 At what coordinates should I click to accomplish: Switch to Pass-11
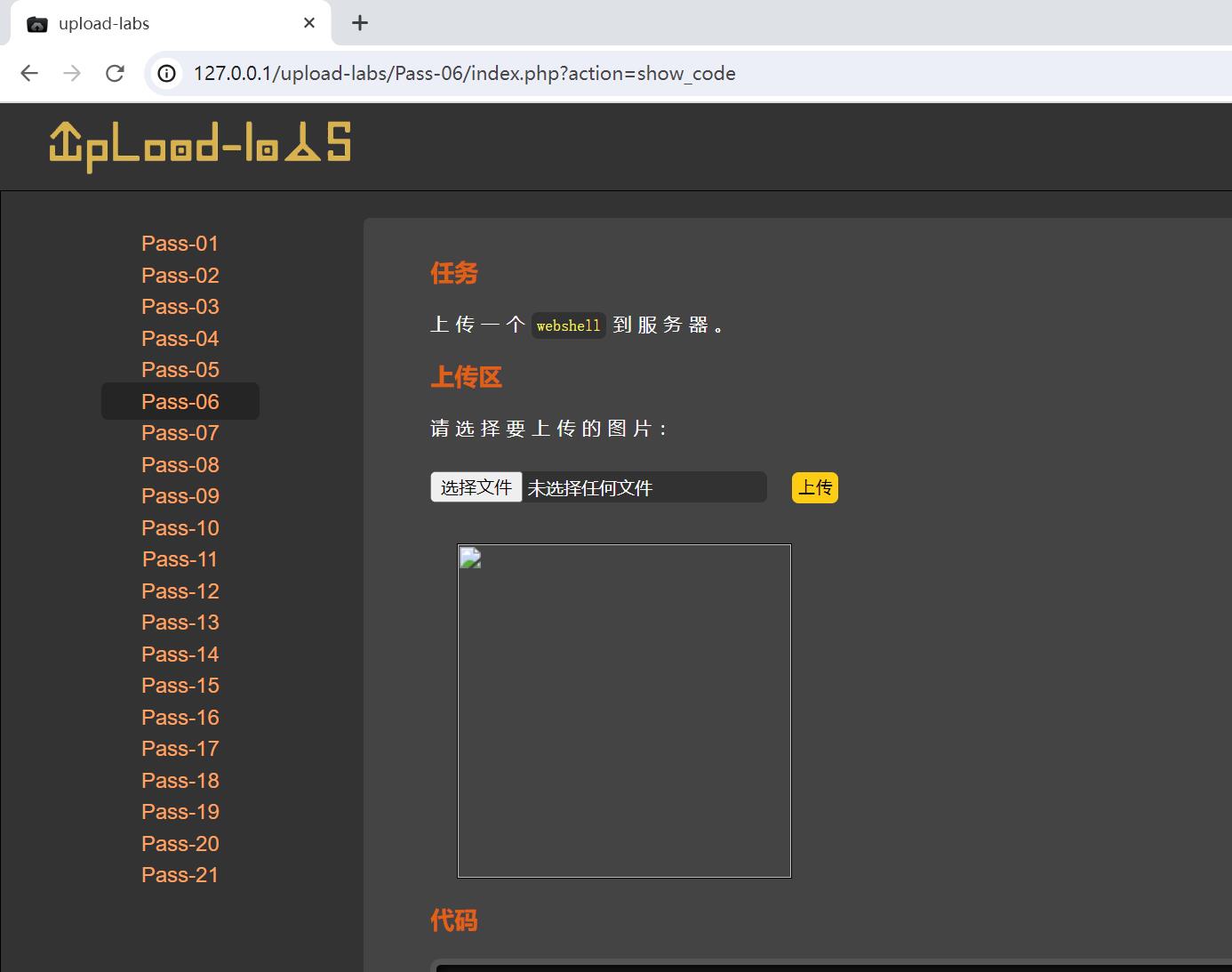tap(180, 559)
